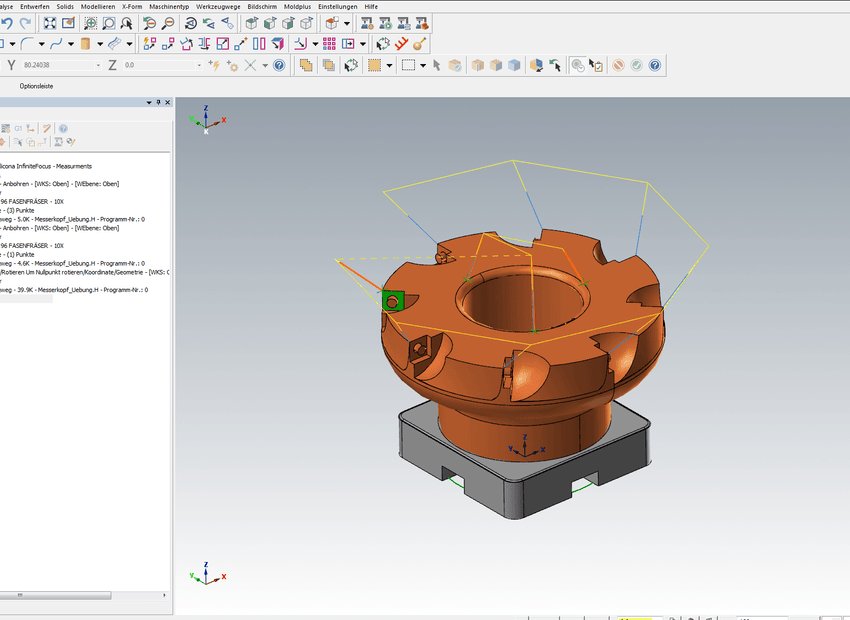
Task: Expand the dashed window selection dropdown
Action: pyautogui.click(x=423, y=66)
